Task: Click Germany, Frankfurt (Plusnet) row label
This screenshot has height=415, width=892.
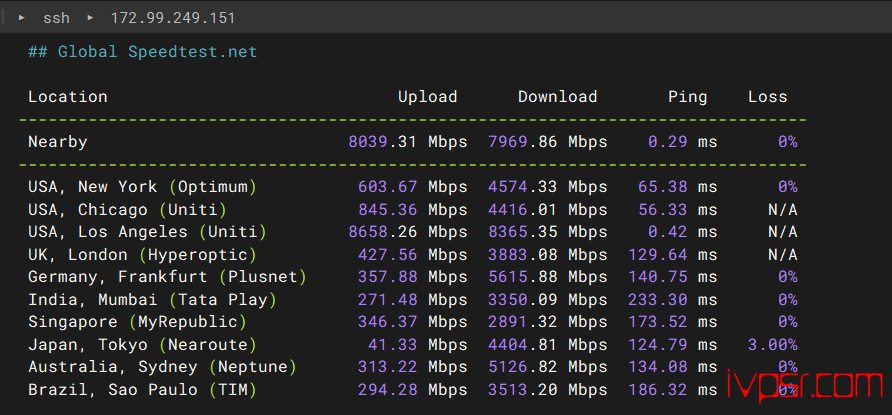Action: (167, 277)
